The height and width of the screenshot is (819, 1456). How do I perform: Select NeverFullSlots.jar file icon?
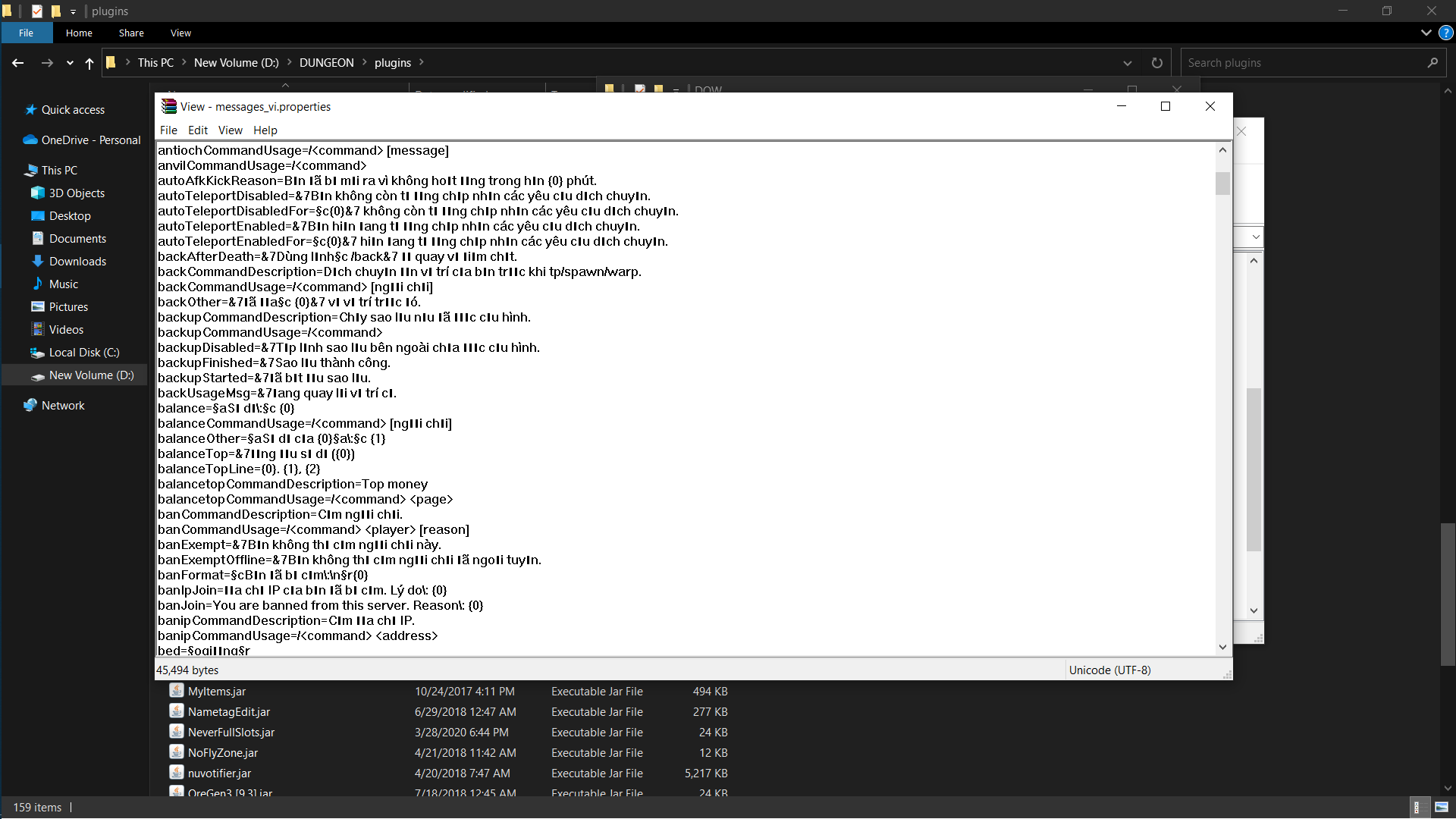(177, 732)
